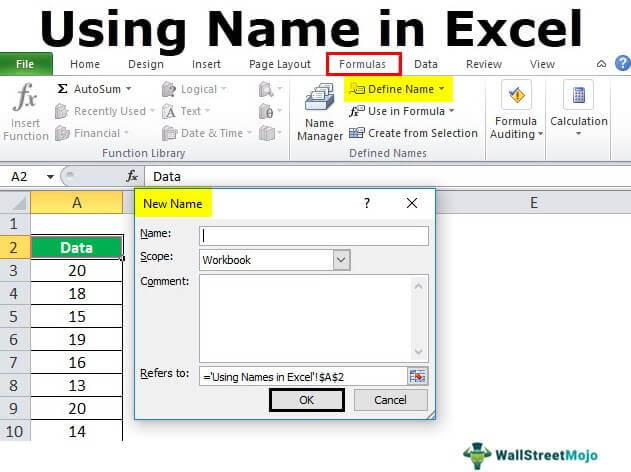Screen dimensions: 631x472
Task: Open Financial functions list
Action: pyautogui.click(x=91, y=133)
